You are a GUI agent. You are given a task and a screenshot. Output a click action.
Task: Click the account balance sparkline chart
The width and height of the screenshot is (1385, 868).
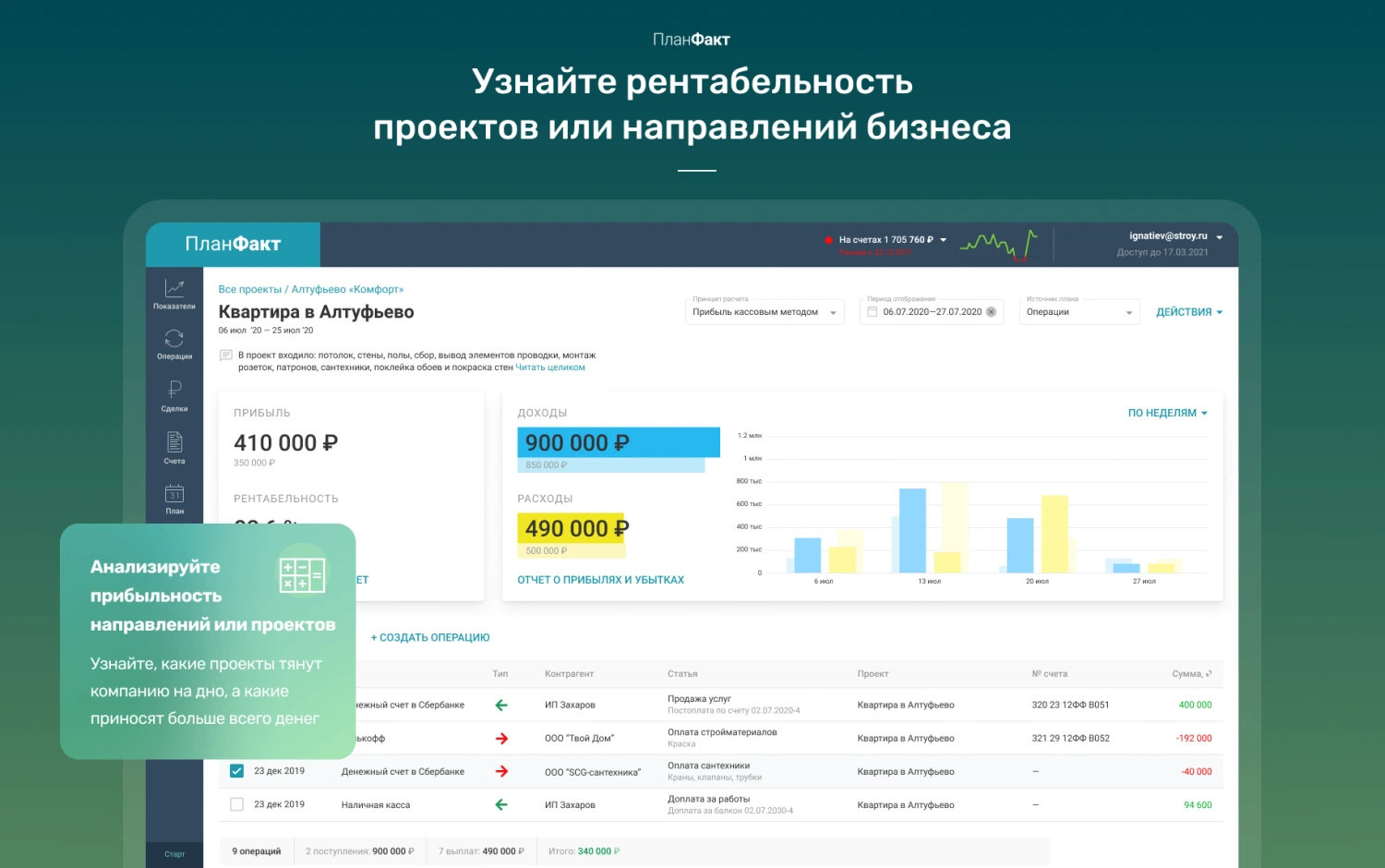[998, 245]
